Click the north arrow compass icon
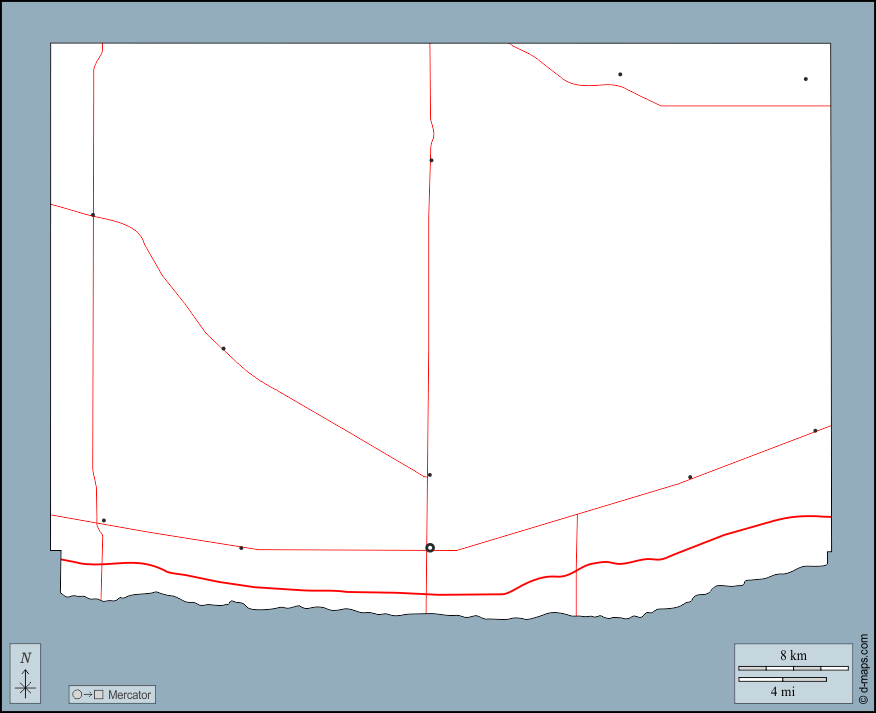 pyautogui.click(x=26, y=675)
